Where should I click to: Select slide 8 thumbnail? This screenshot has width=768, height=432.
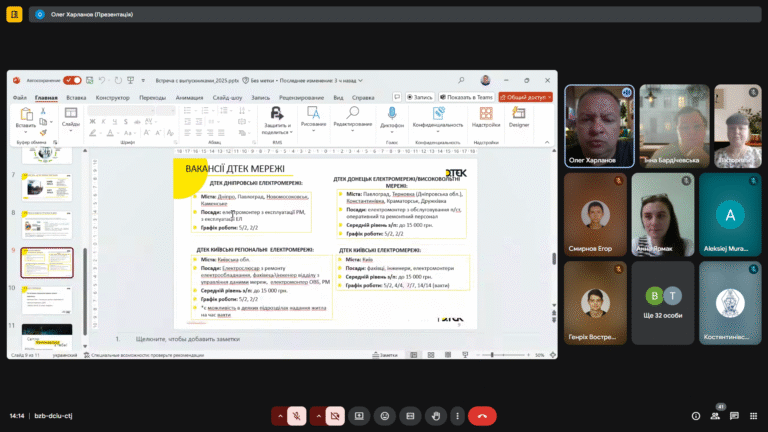47,225
